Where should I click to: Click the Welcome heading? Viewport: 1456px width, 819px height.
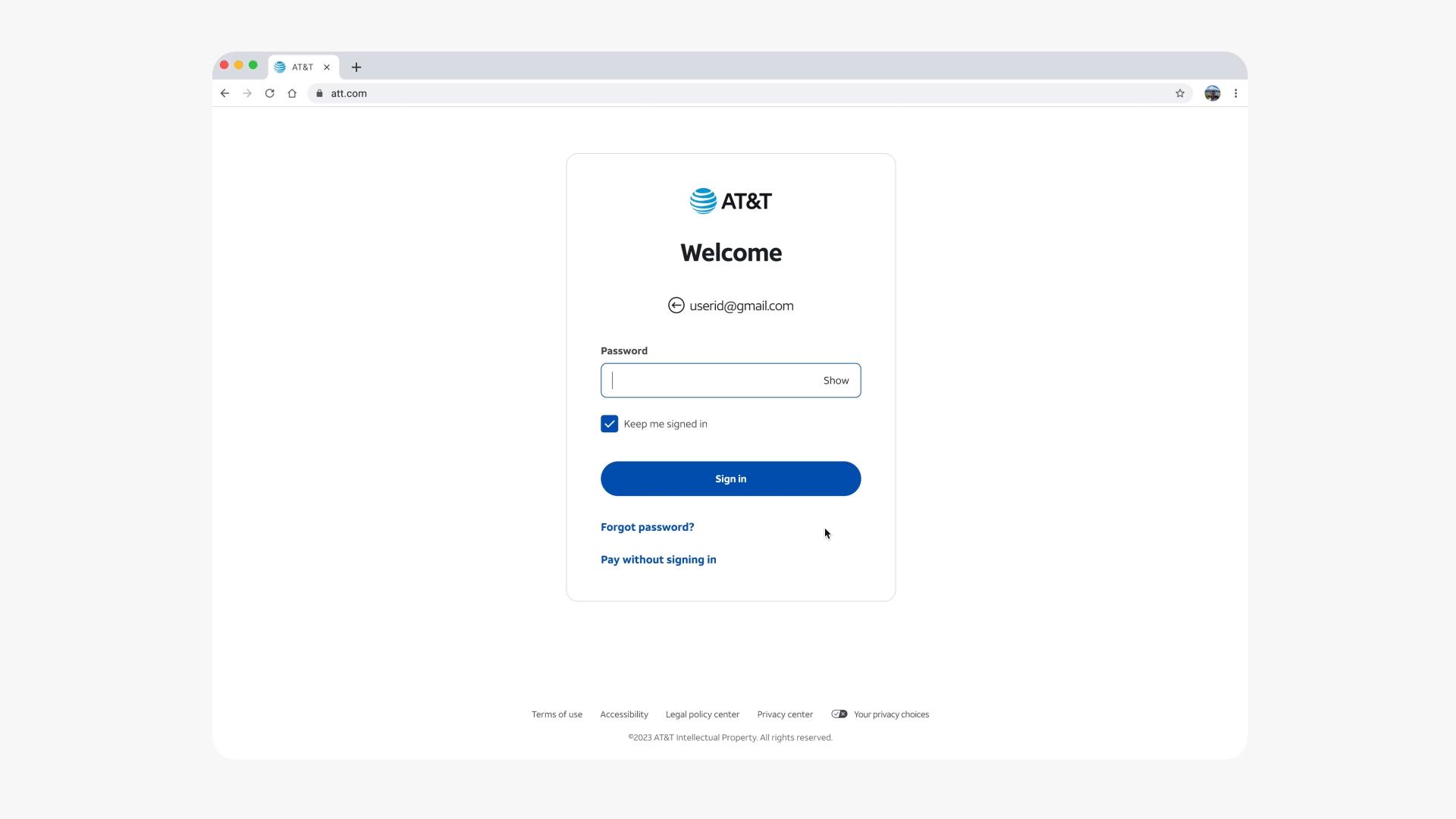coord(731,253)
